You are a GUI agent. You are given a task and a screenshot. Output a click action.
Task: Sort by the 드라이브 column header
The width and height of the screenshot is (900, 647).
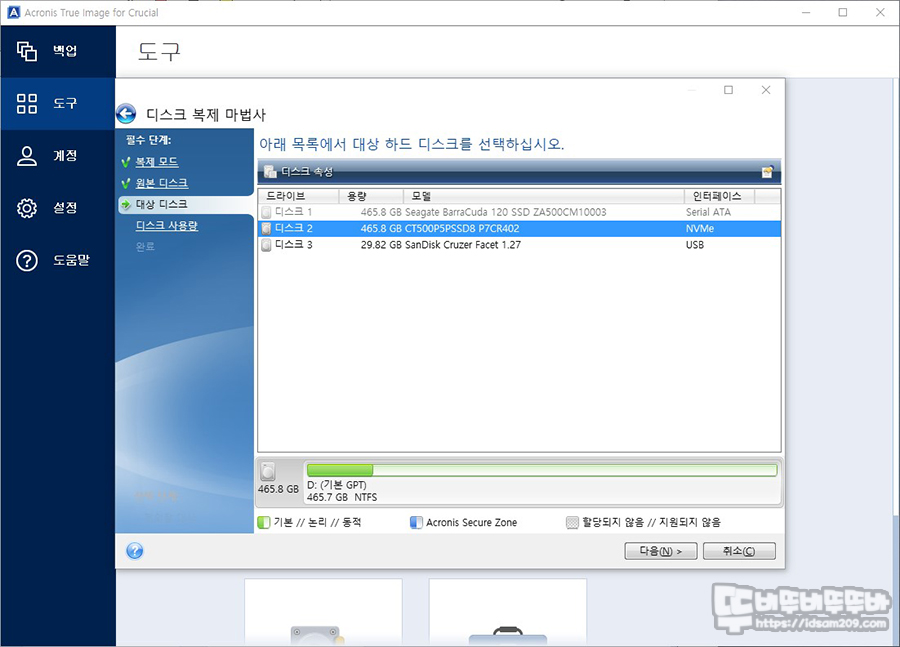pos(298,196)
